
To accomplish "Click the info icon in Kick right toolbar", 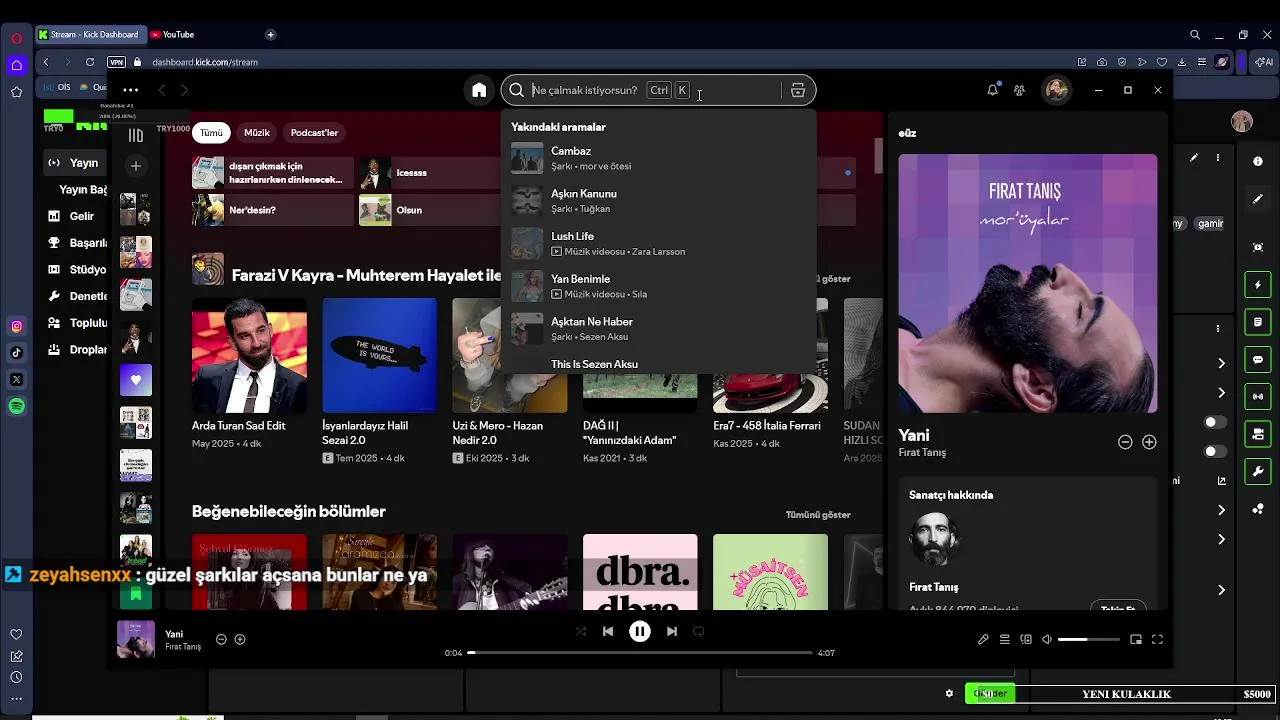I will [x=1258, y=161].
